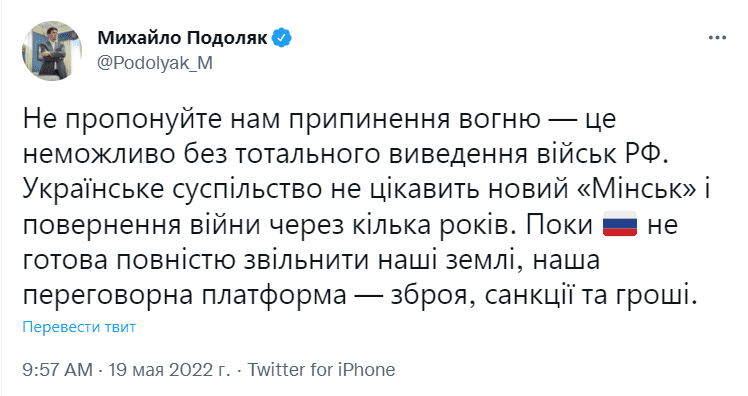Click the tweet's first line starting Не пропонуйте

pyautogui.click(x=320, y=119)
